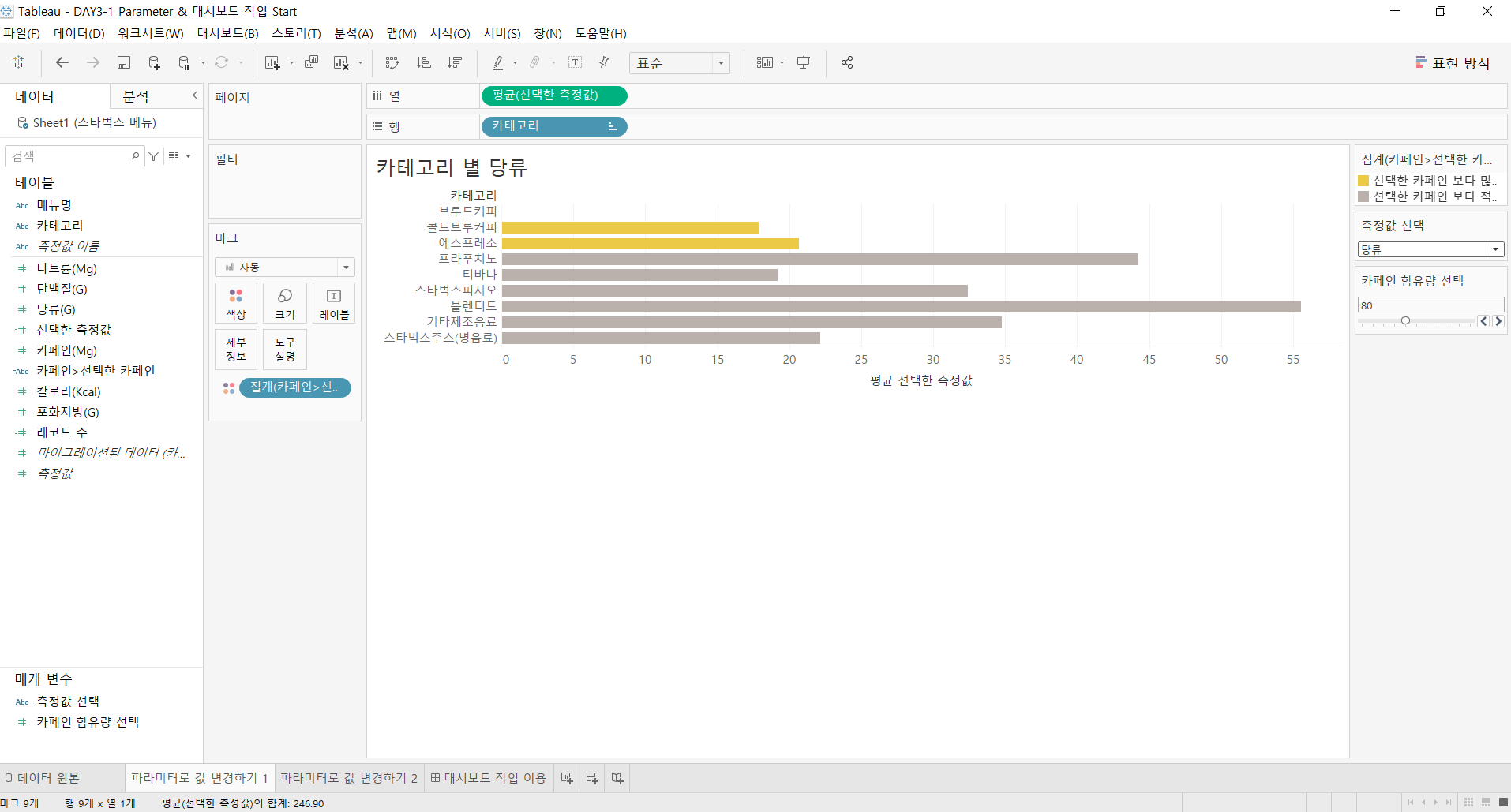Screen dimensions: 1511x812
Task: Click the search magnifier in the data pane
Action: point(135,156)
